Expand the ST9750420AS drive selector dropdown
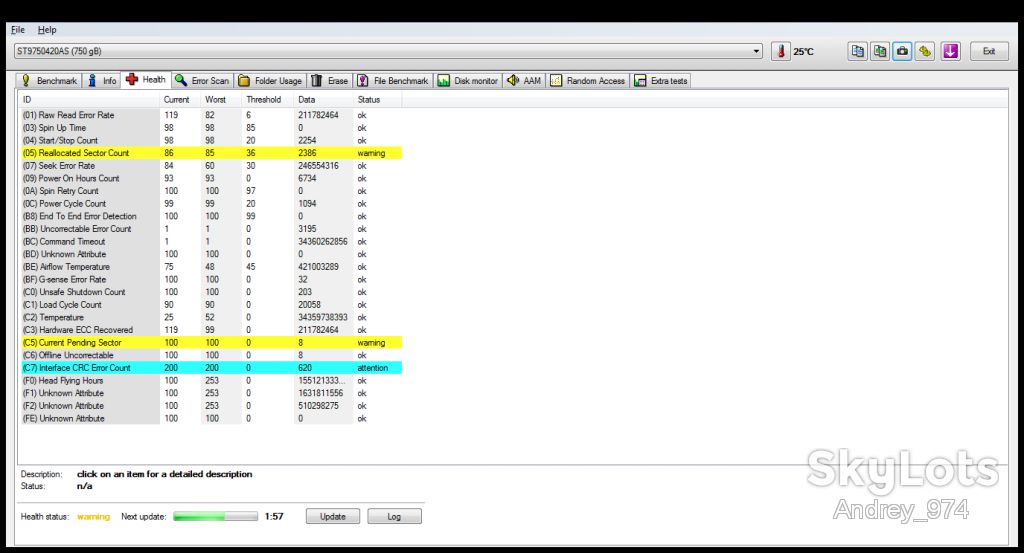 pos(756,51)
